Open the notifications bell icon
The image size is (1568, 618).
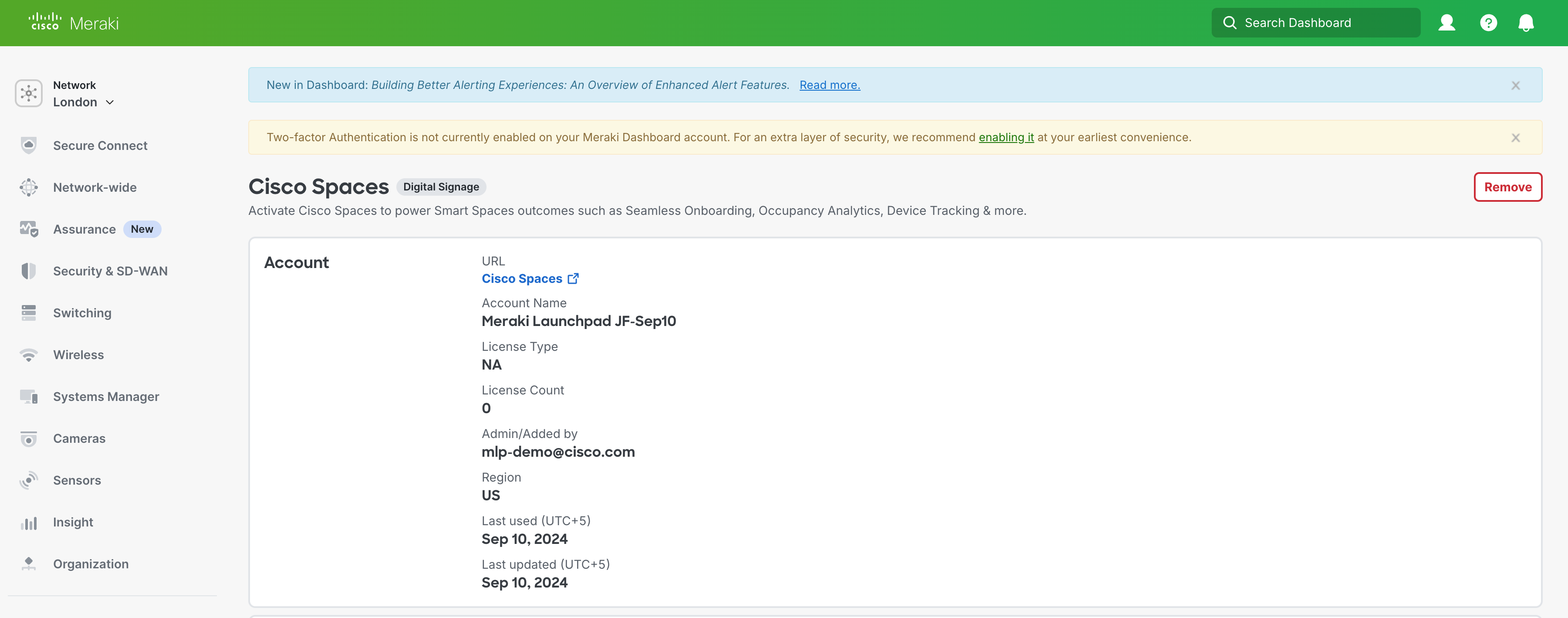[x=1525, y=23]
